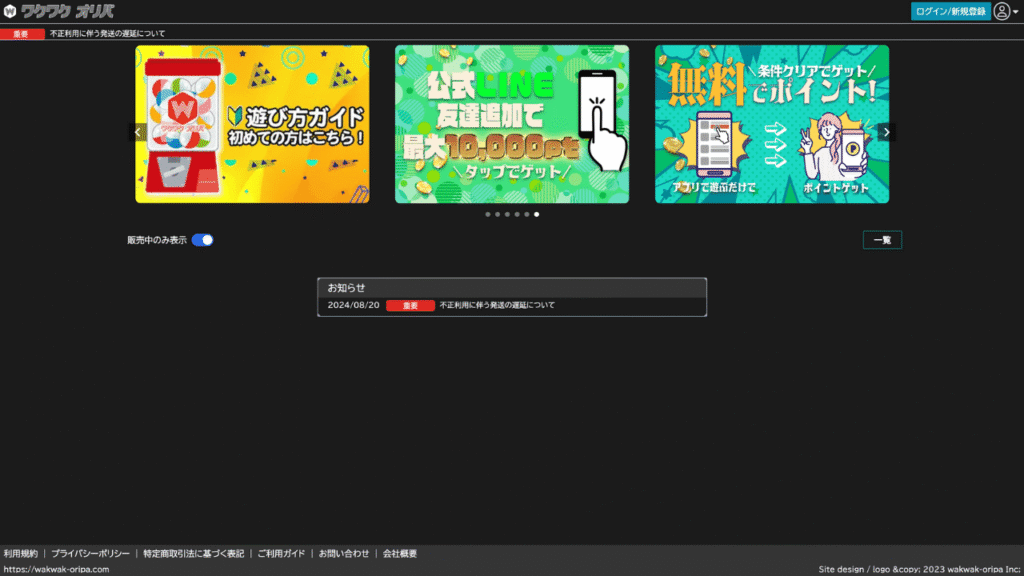
Task: Open the 一覧 list button
Action: click(882, 239)
